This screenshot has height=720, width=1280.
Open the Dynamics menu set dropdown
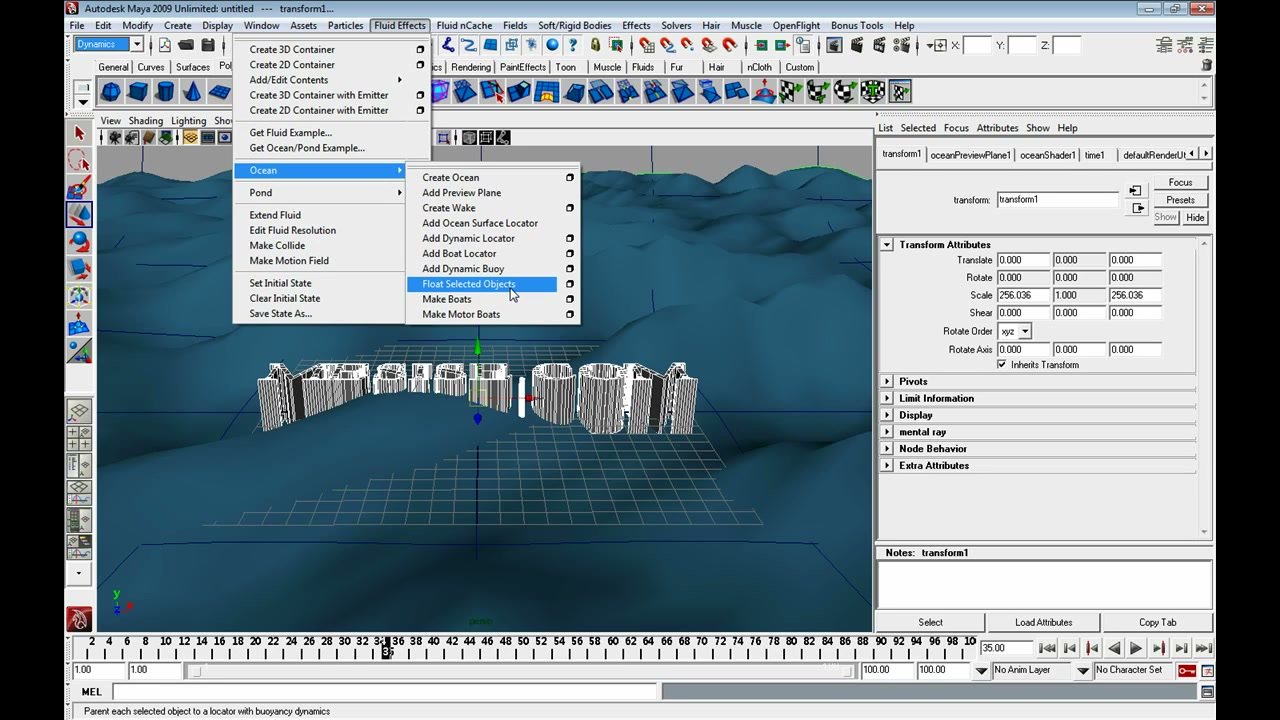(137, 44)
